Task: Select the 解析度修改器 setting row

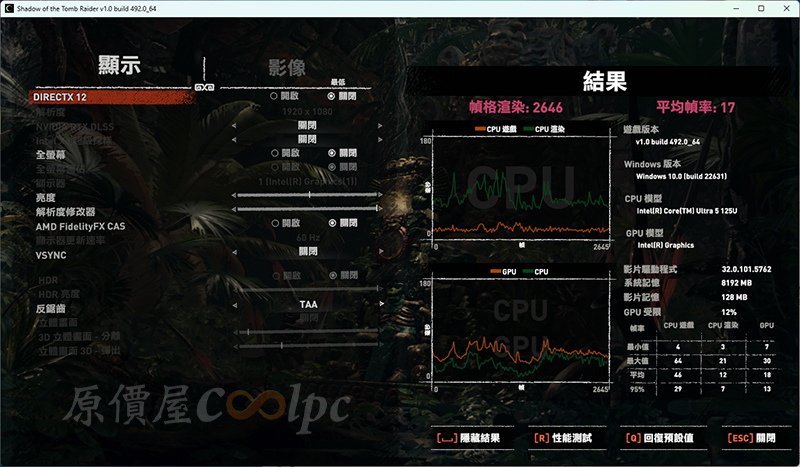Action: click(65, 211)
